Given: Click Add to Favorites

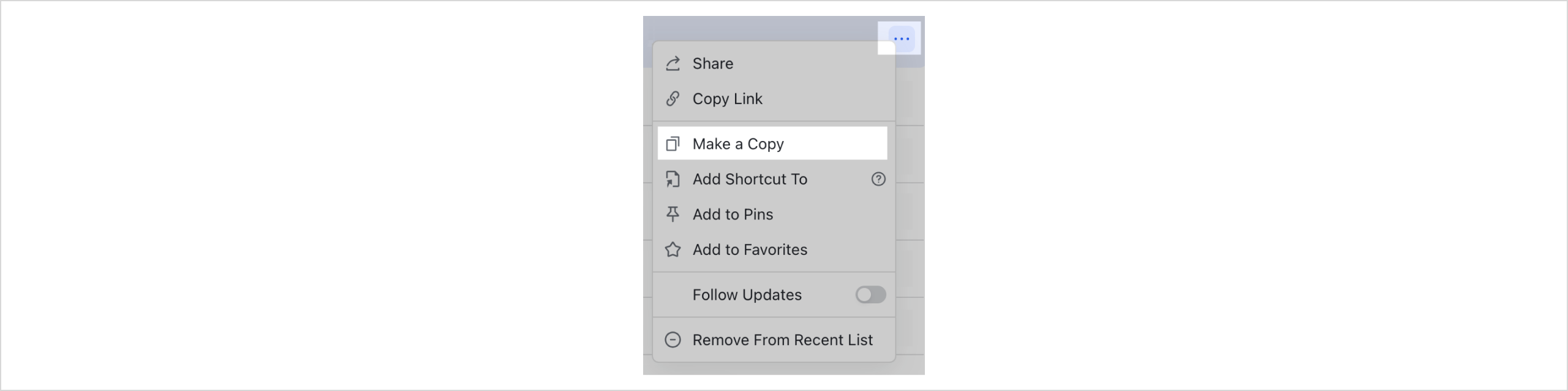Looking at the screenshot, I should click(749, 249).
